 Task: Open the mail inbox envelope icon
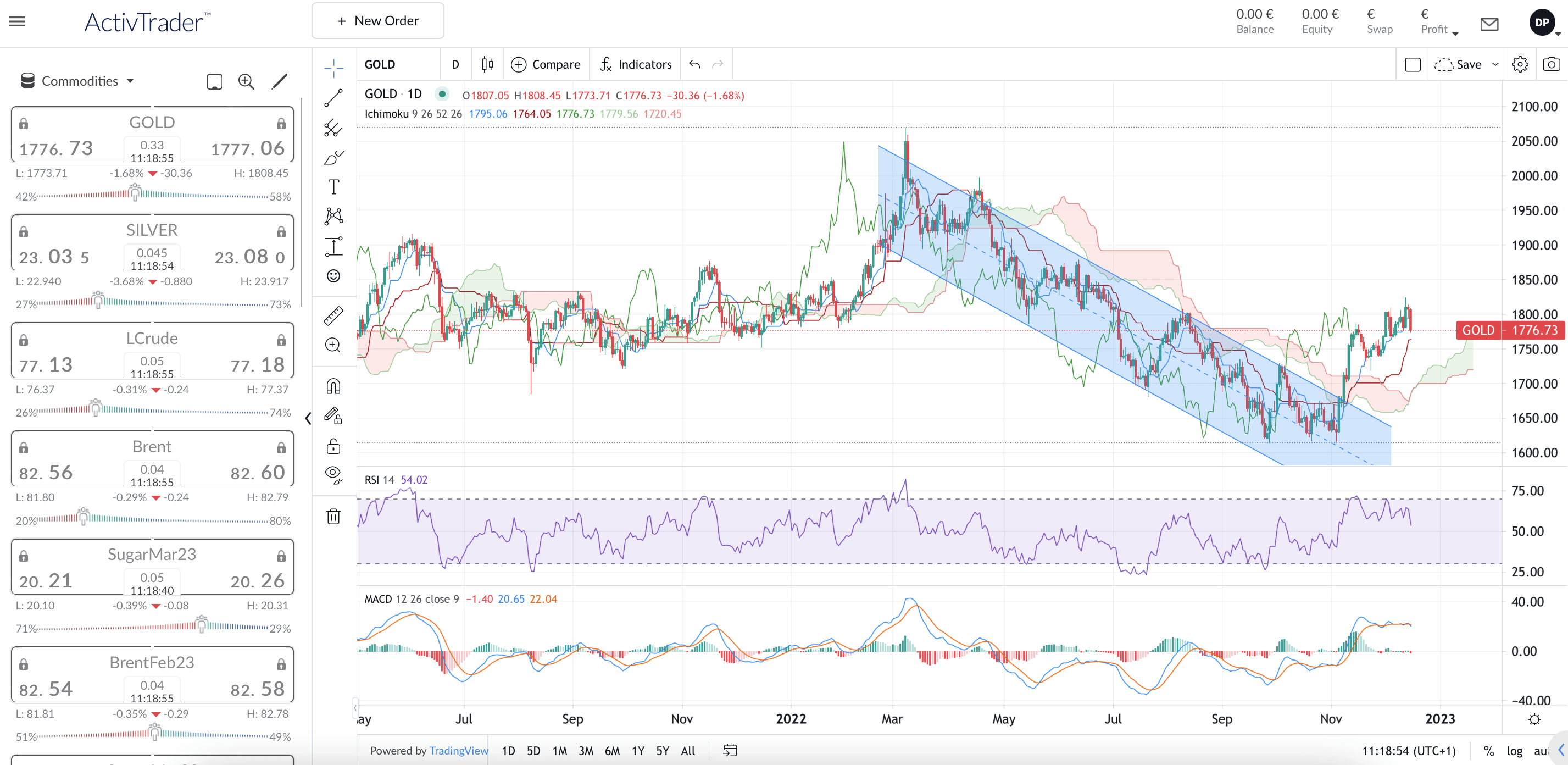tap(1489, 24)
